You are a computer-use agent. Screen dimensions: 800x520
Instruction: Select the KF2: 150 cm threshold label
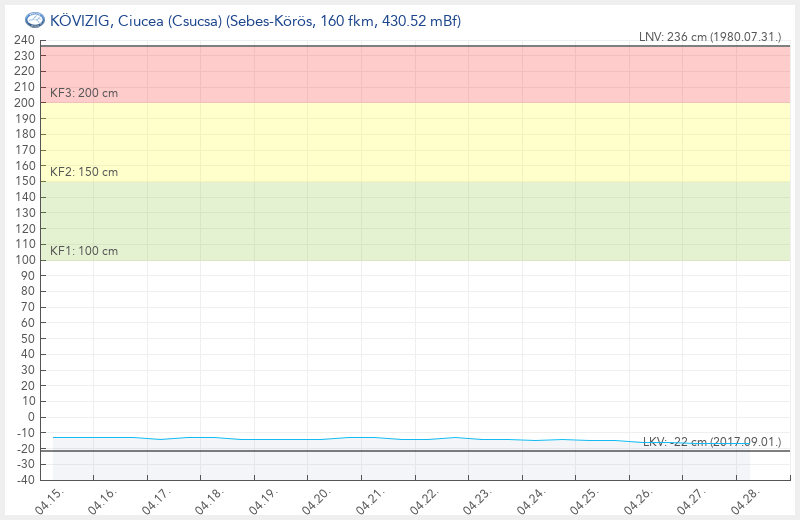pos(84,172)
